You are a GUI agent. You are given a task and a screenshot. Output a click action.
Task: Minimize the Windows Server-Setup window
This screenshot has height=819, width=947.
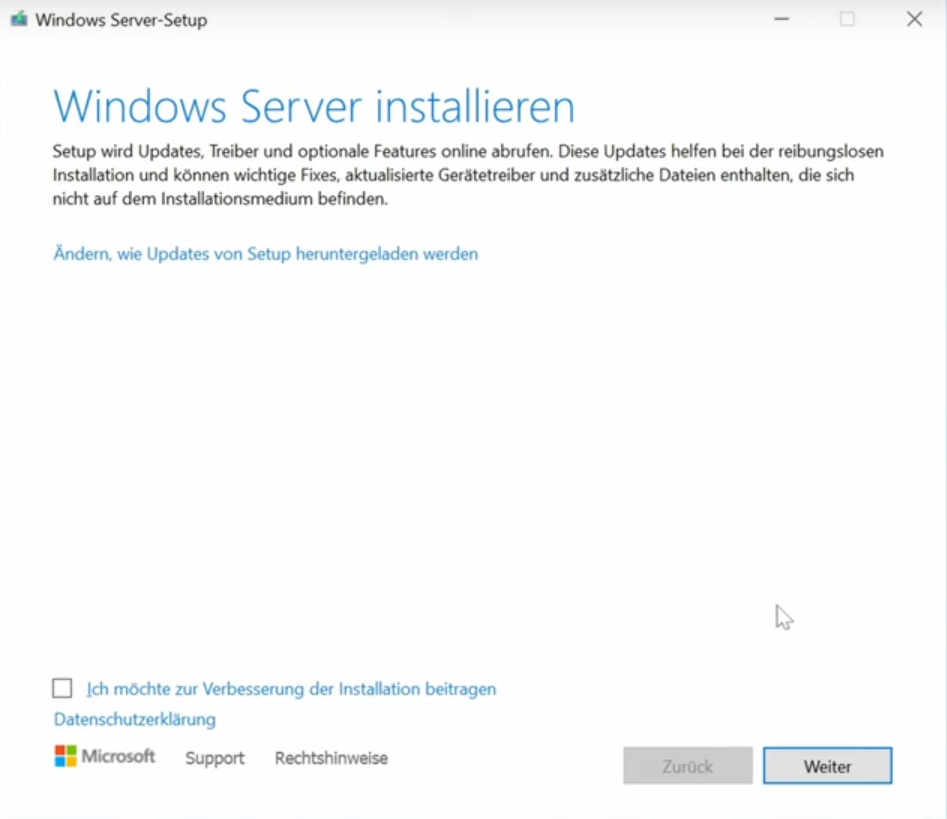[x=782, y=20]
